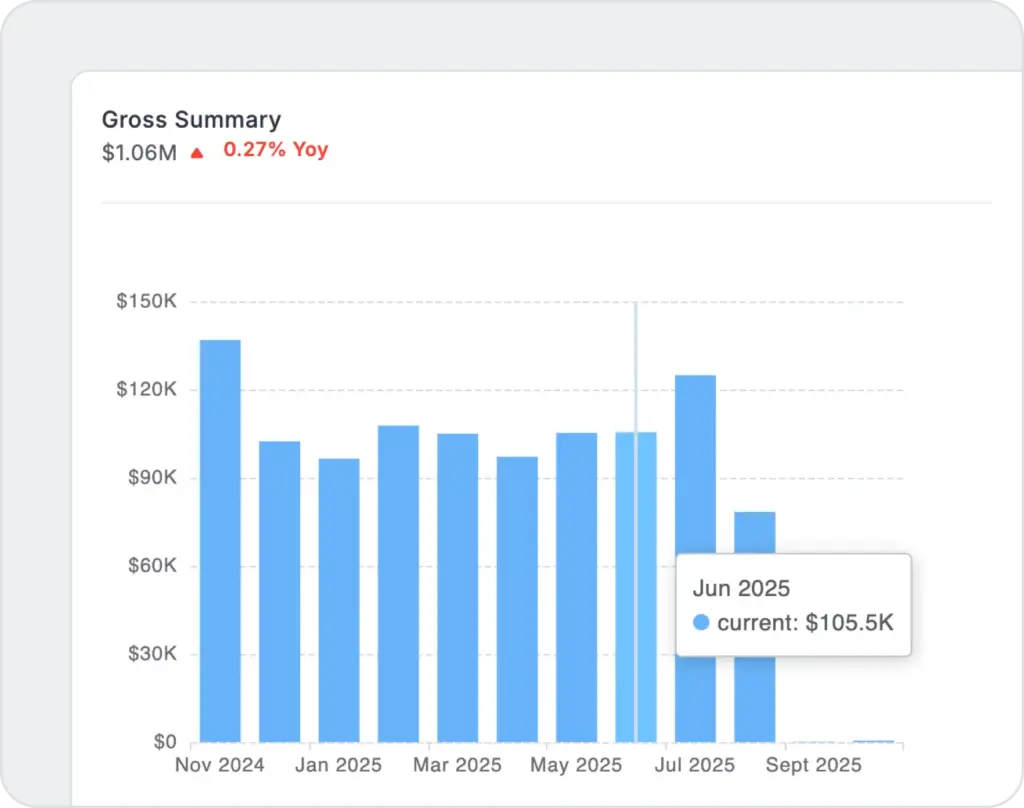1024x808 pixels.
Task: Click the $90K y-axis label
Action: coord(151,477)
